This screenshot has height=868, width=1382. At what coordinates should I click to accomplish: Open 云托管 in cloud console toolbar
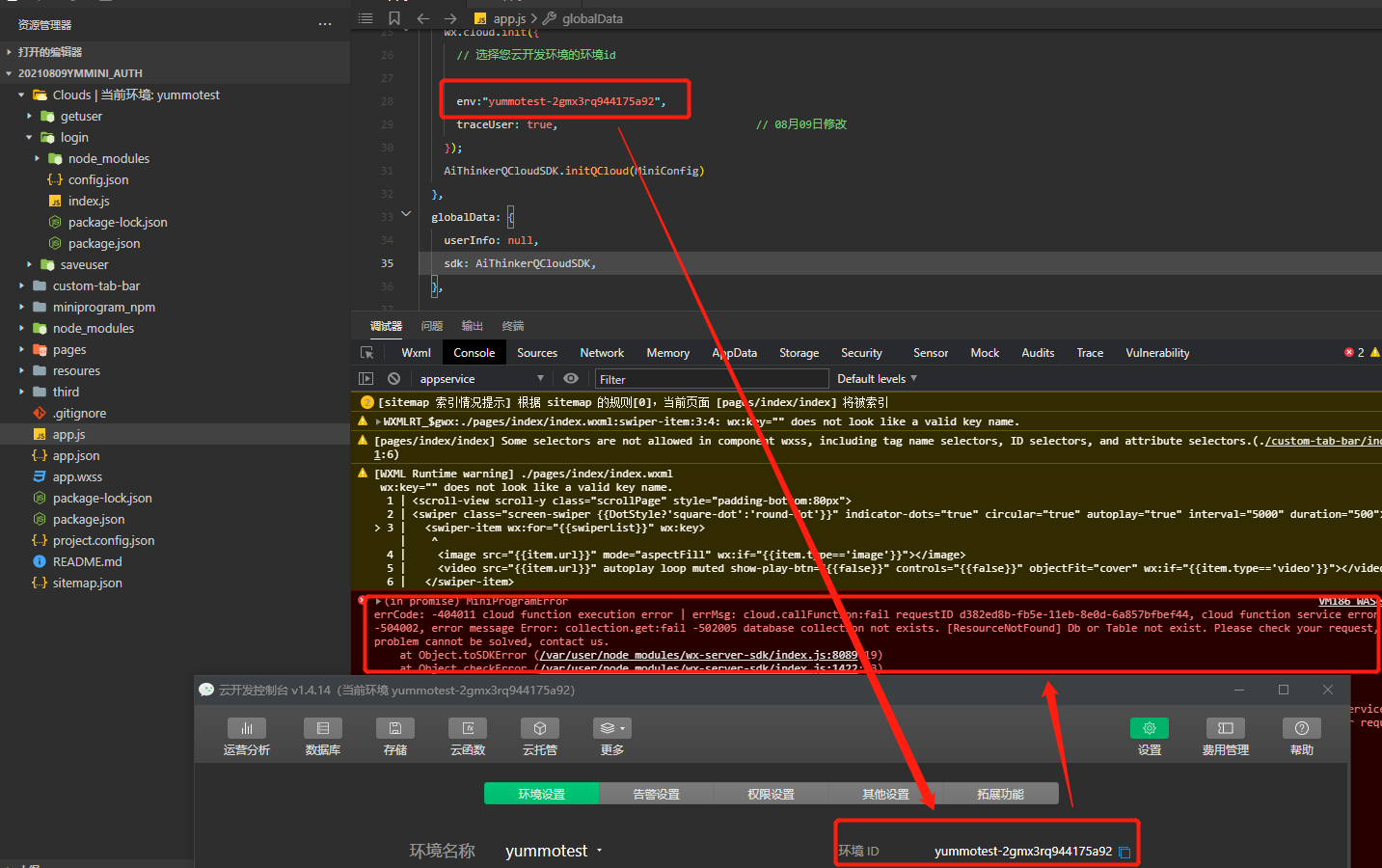click(540, 737)
